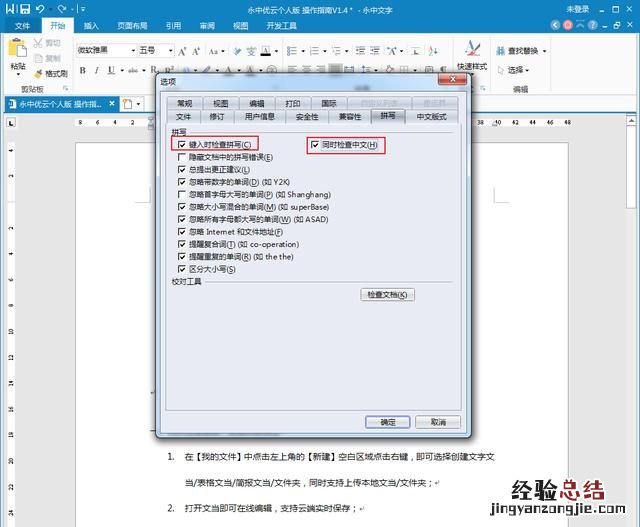Switch to the 页面布局 ribbon tab

click(132, 26)
